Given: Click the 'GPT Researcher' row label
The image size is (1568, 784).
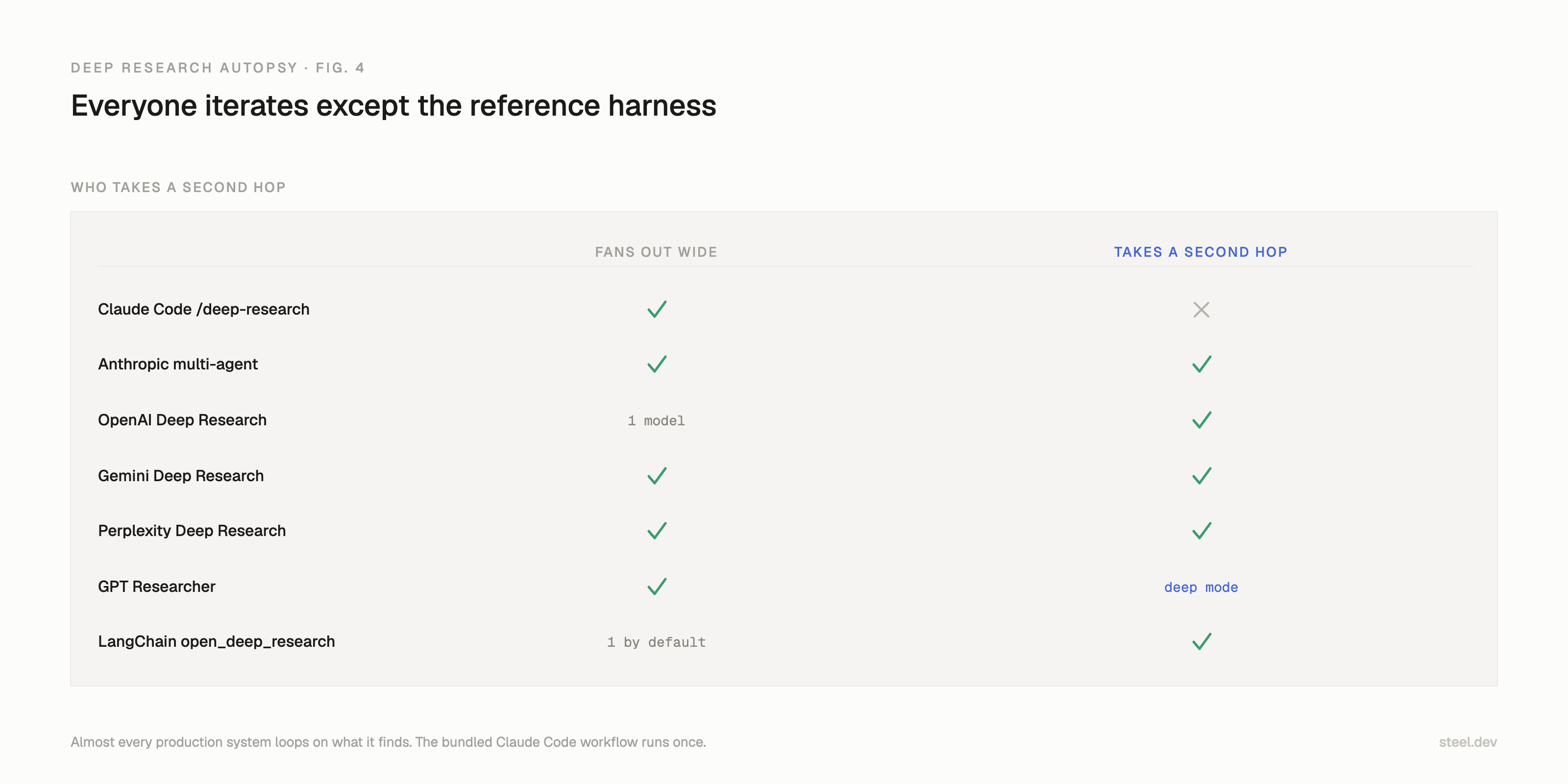Looking at the screenshot, I should (156, 586).
